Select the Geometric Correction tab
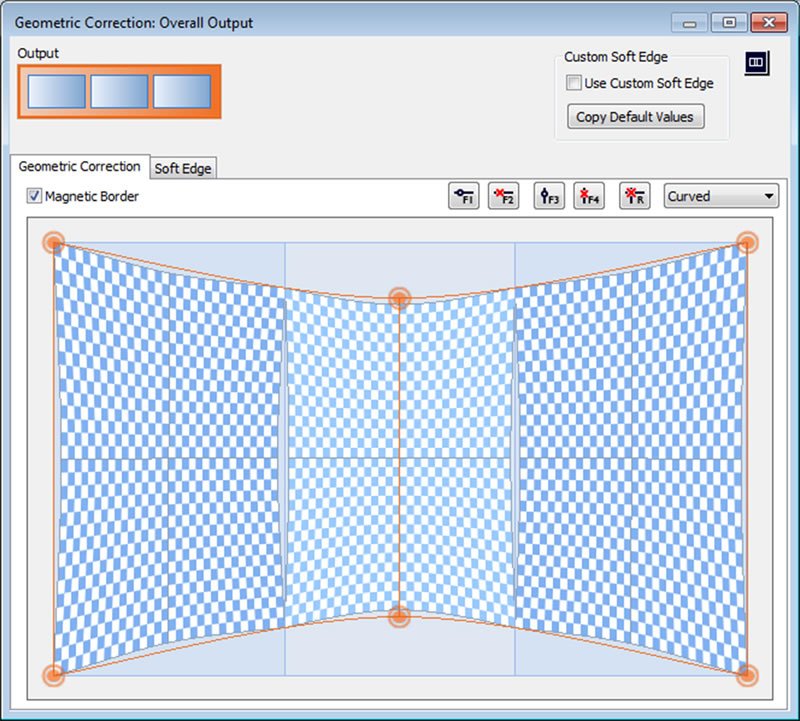 point(80,166)
